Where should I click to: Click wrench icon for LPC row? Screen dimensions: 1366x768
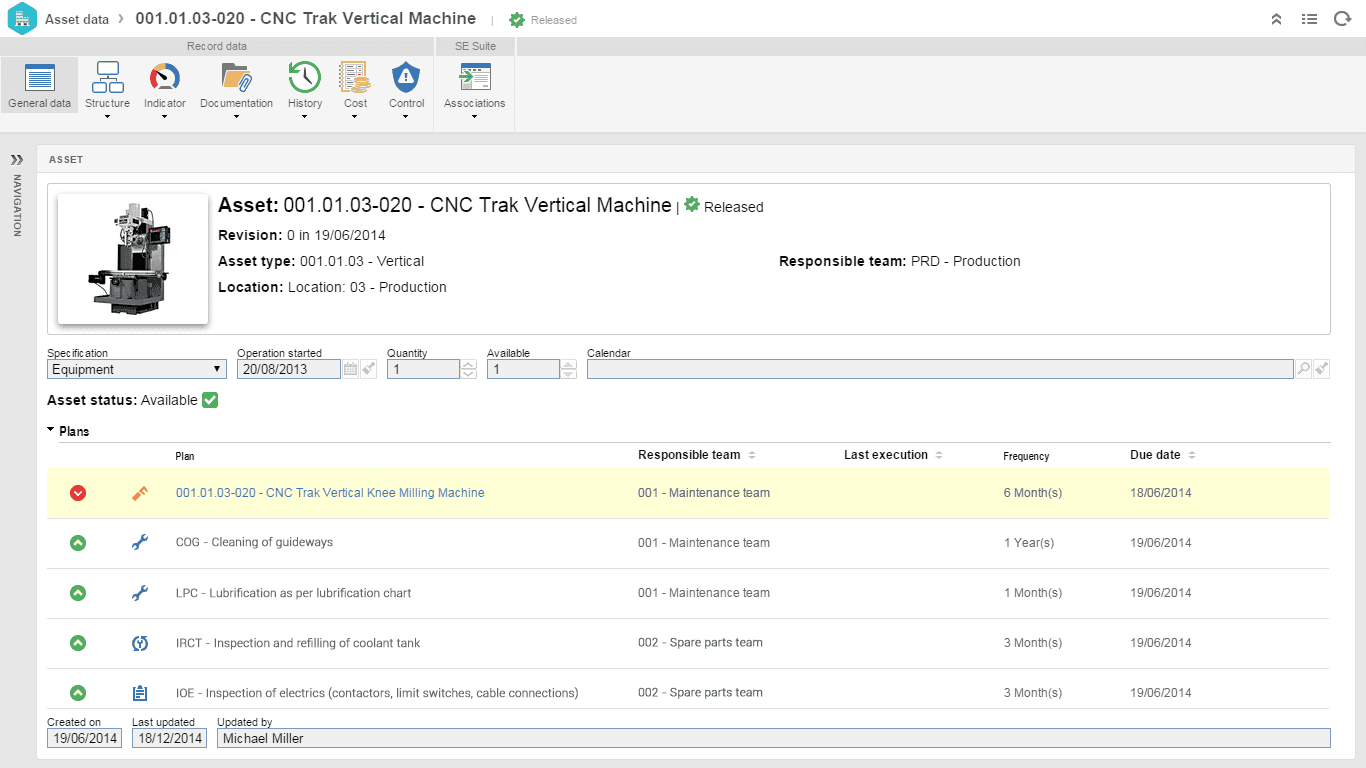pos(140,593)
